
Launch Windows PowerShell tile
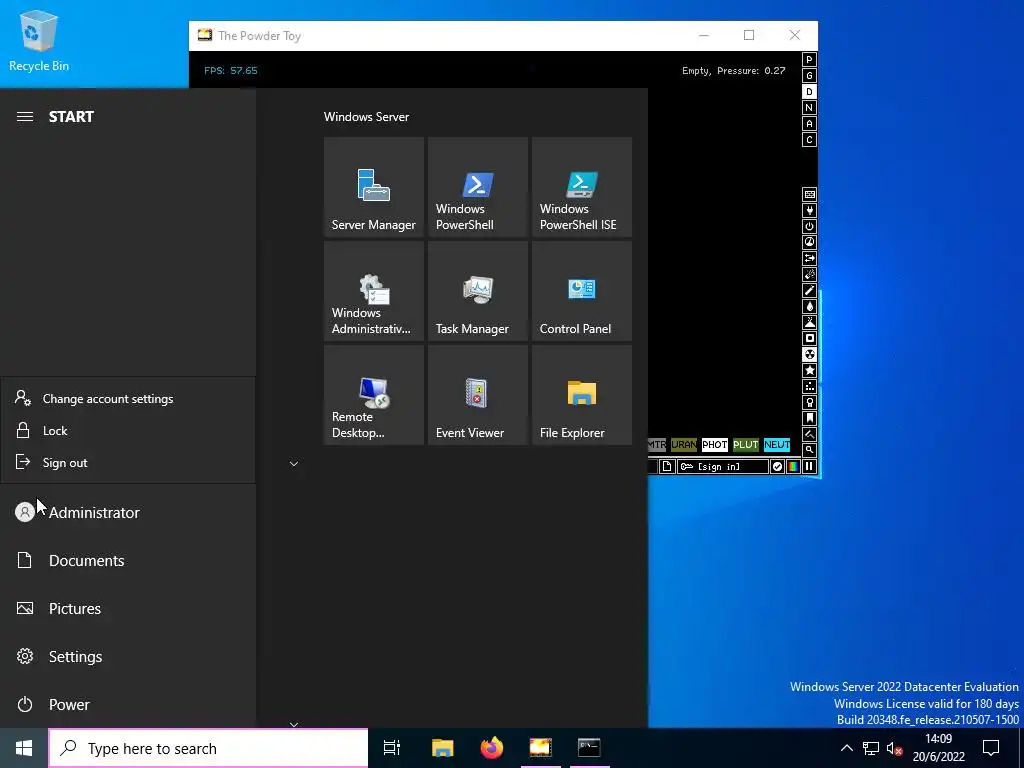pyautogui.click(x=477, y=187)
